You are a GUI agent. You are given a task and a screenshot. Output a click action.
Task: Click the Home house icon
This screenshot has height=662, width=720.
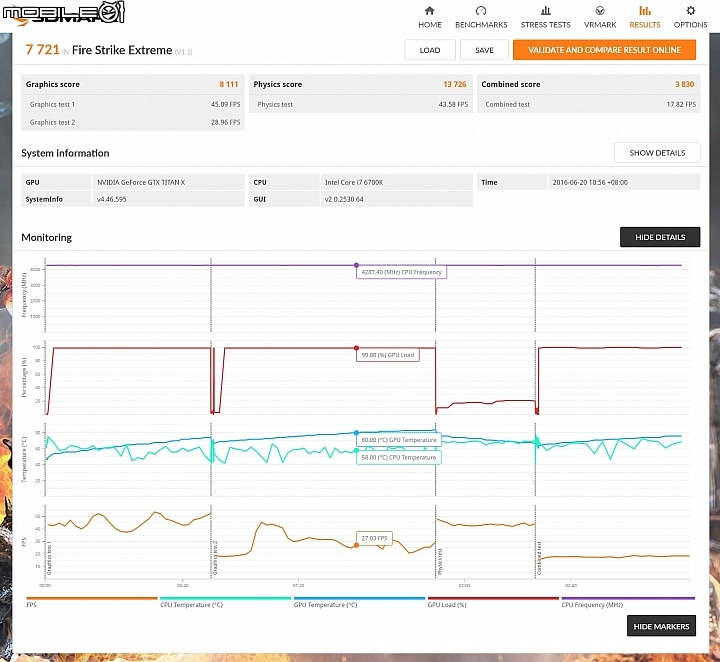429,11
